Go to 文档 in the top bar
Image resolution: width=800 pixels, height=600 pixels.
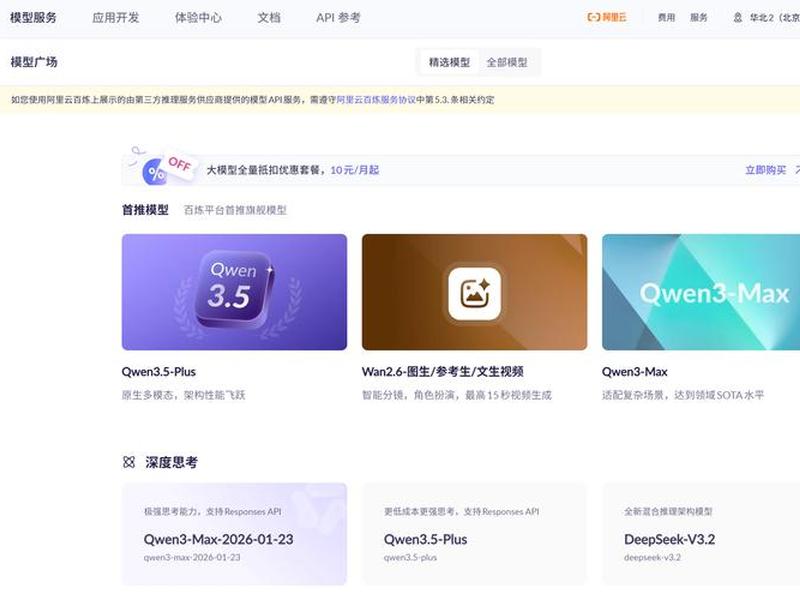pyautogui.click(x=269, y=17)
